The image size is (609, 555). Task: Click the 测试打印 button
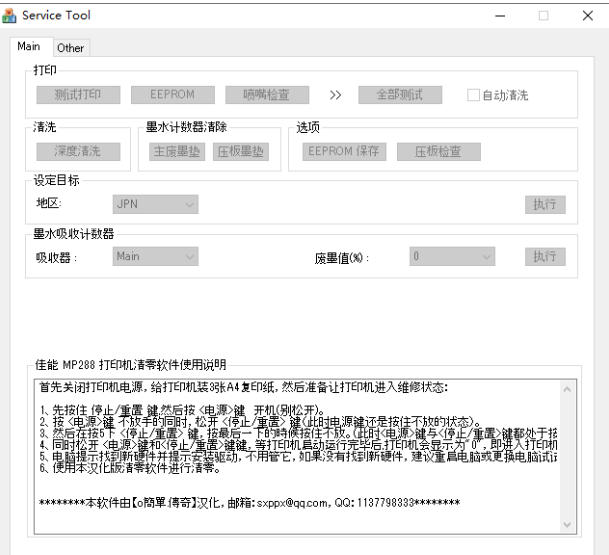78,95
